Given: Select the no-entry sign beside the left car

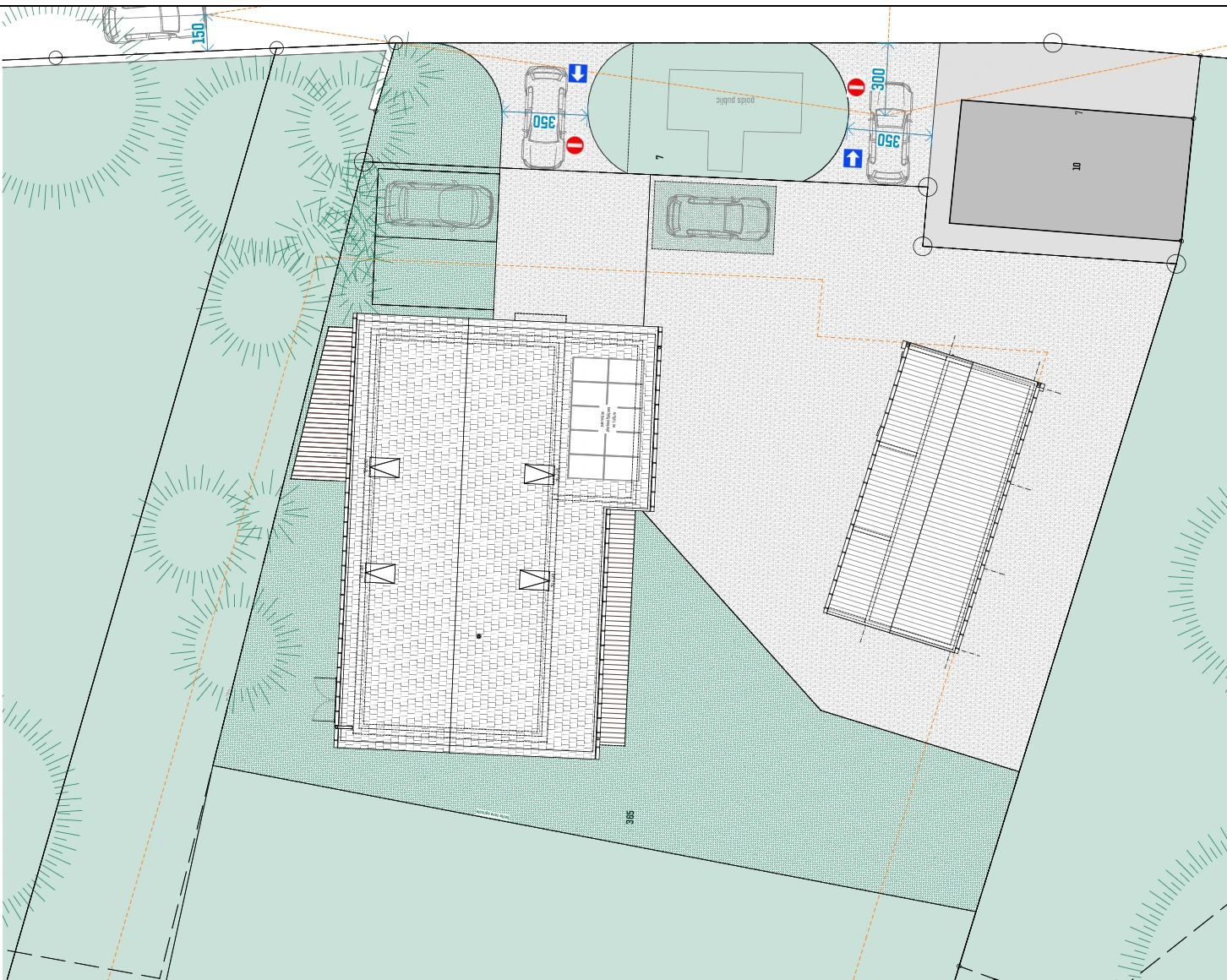Looking at the screenshot, I should 575,145.
